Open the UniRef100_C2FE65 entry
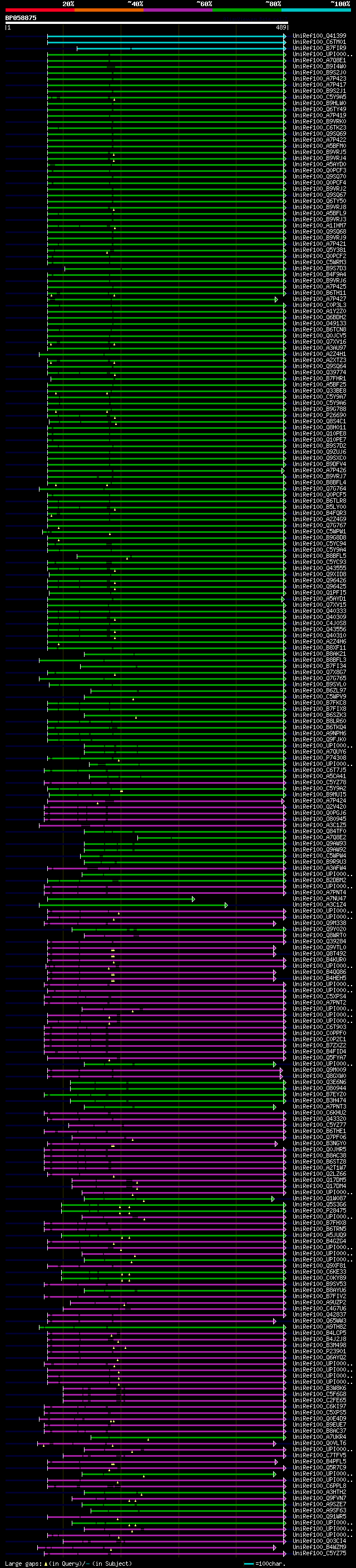This screenshot has width=356, height=1568. [319, 1400]
